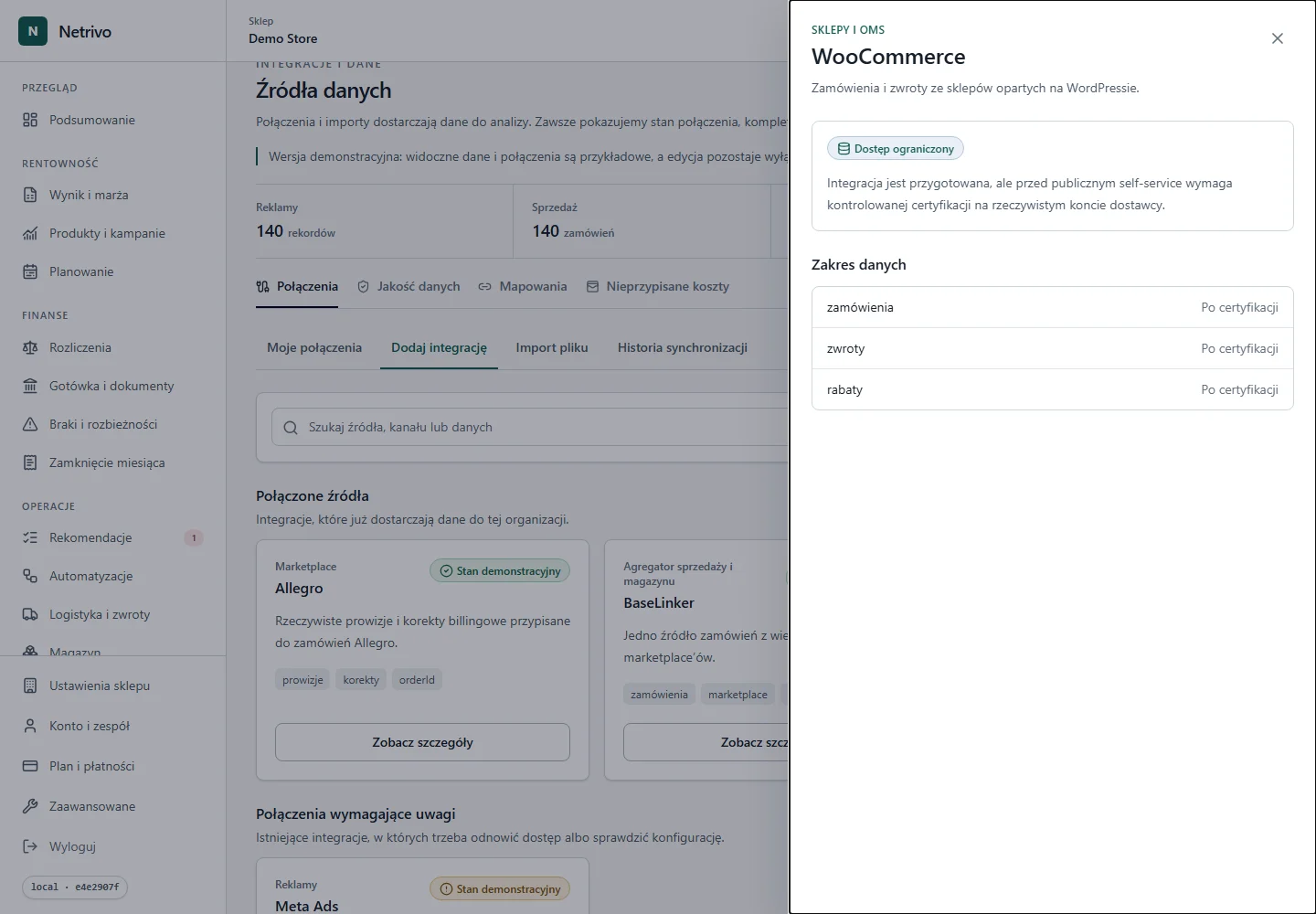
Task: Click the Demo Store shop name
Action: click(x=283, y=38)
